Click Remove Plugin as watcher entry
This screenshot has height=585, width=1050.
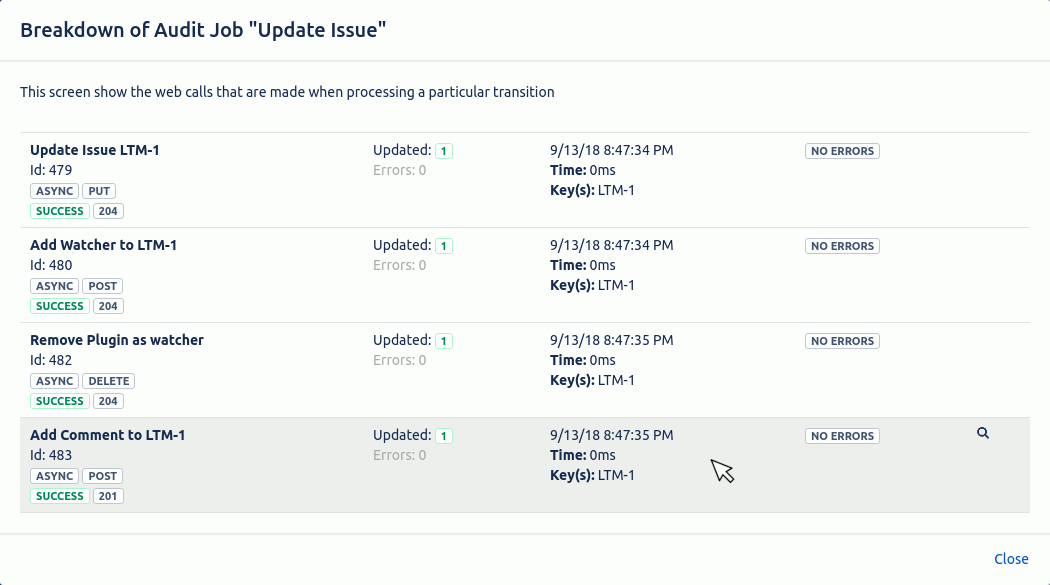(117, 340)
